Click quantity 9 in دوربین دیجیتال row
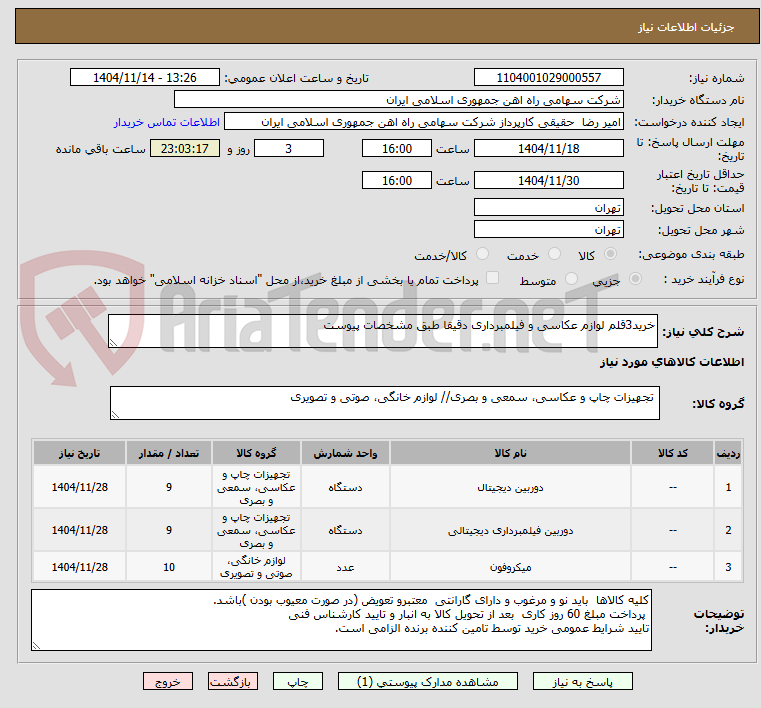This screenshot has width=761, height=708. (x=168, y=488)
